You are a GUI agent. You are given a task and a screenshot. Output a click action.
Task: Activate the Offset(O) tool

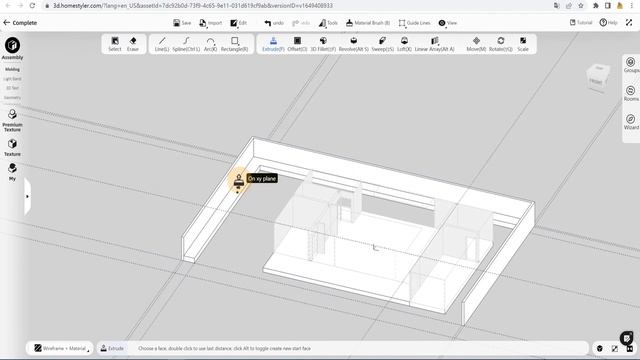297,44
